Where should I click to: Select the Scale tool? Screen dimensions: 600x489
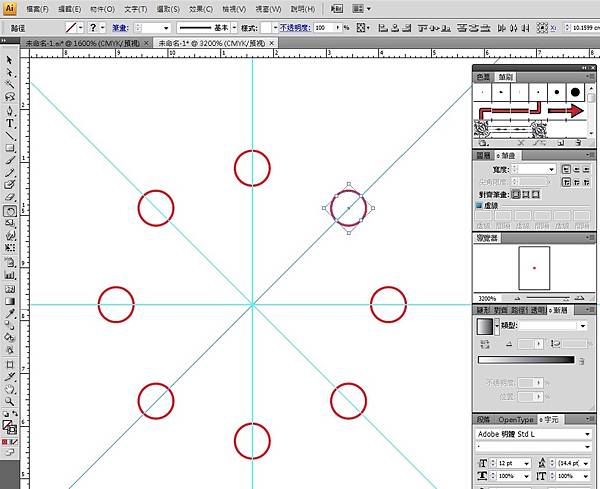10,223
